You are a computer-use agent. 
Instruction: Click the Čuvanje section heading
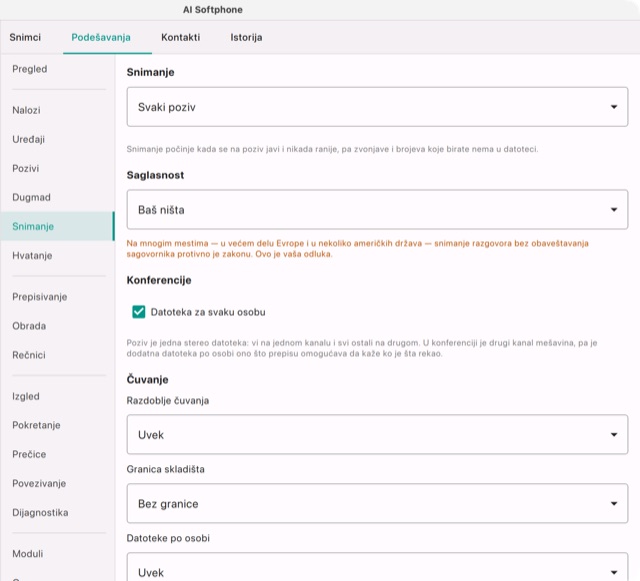click(x=147, y=379)
